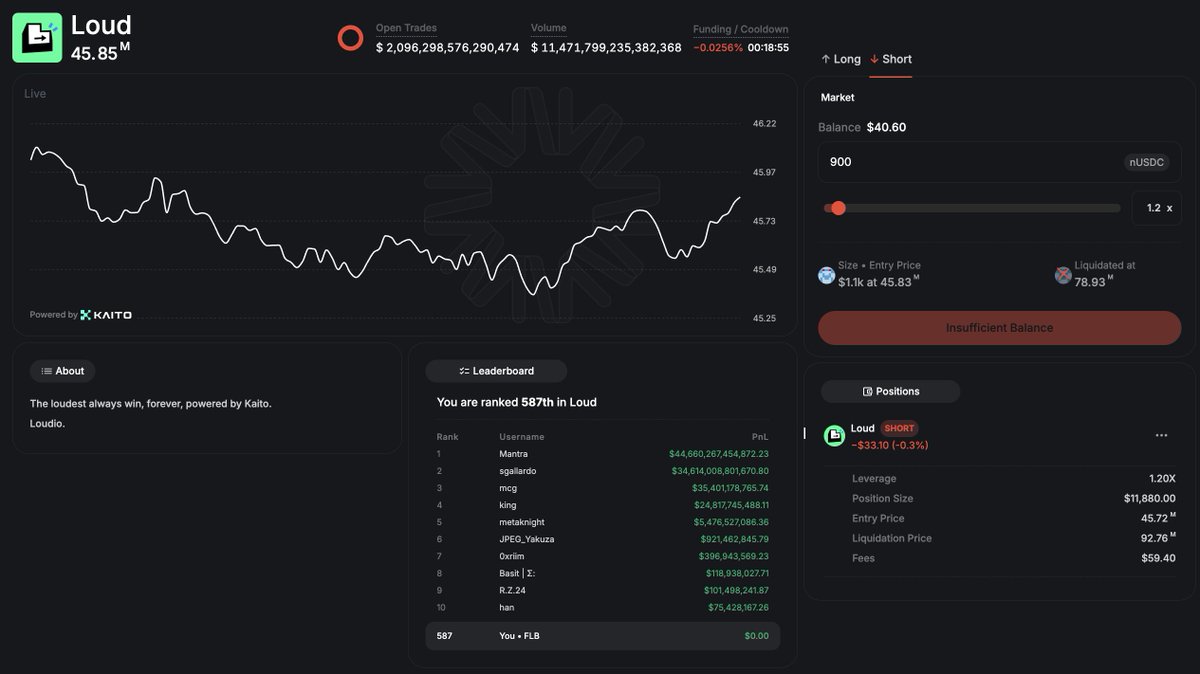Click the Live chart line
This screenshot has width=1200, height=674.
click(385, 222)
